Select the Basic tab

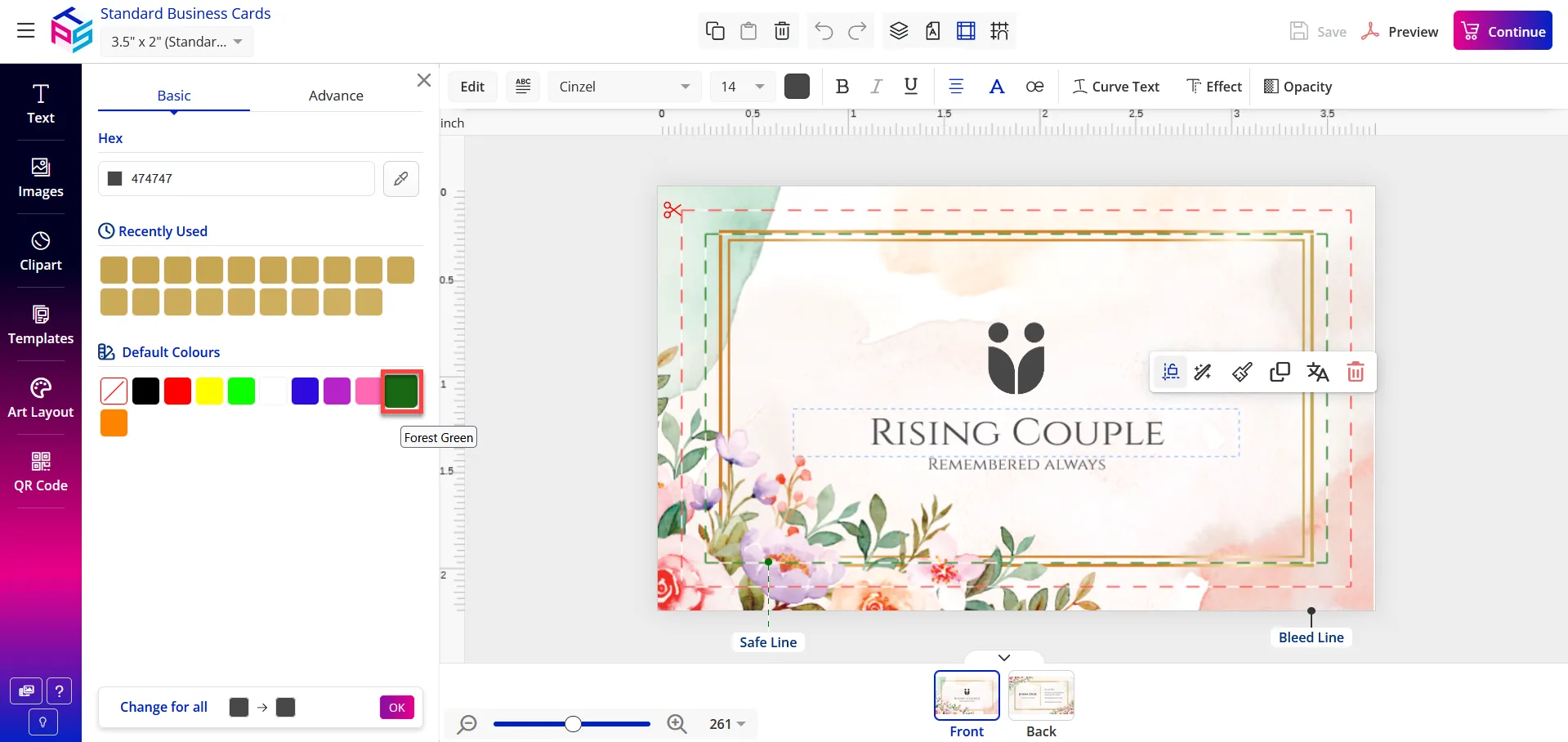tap(174, 96)
